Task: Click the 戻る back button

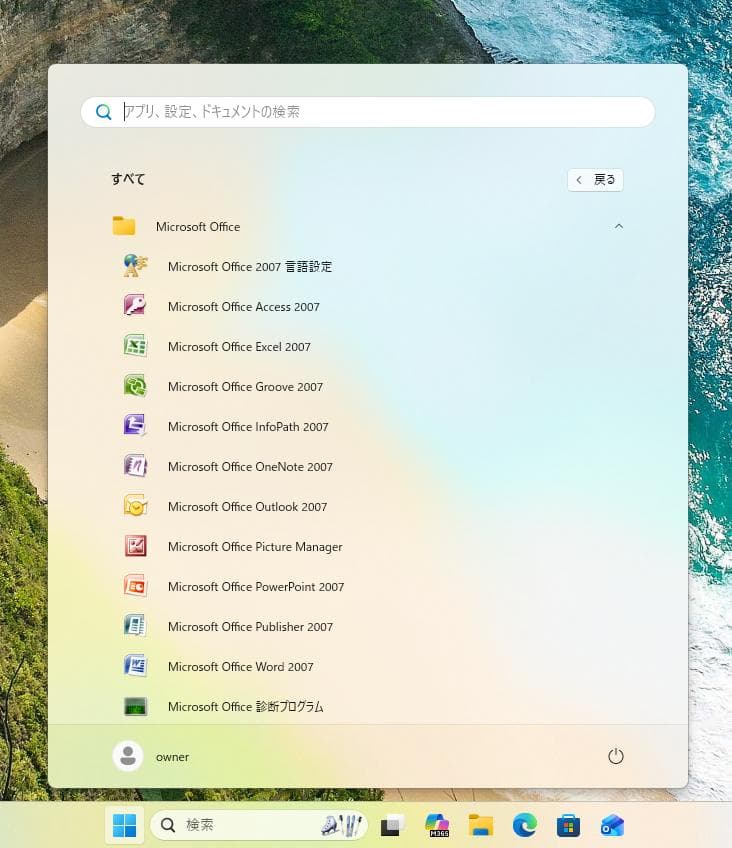Action: (595, 180)
